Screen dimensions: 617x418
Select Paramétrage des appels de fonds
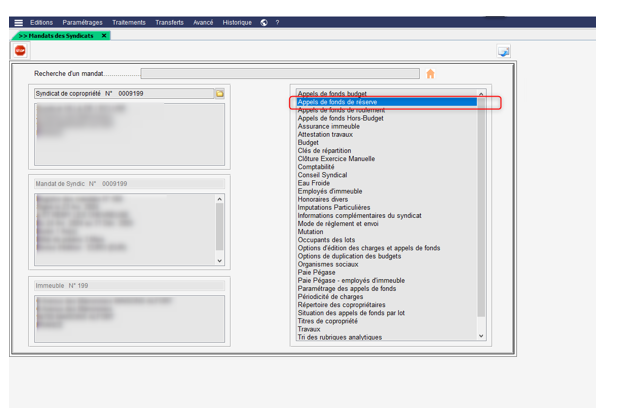[x=347, y=289]
